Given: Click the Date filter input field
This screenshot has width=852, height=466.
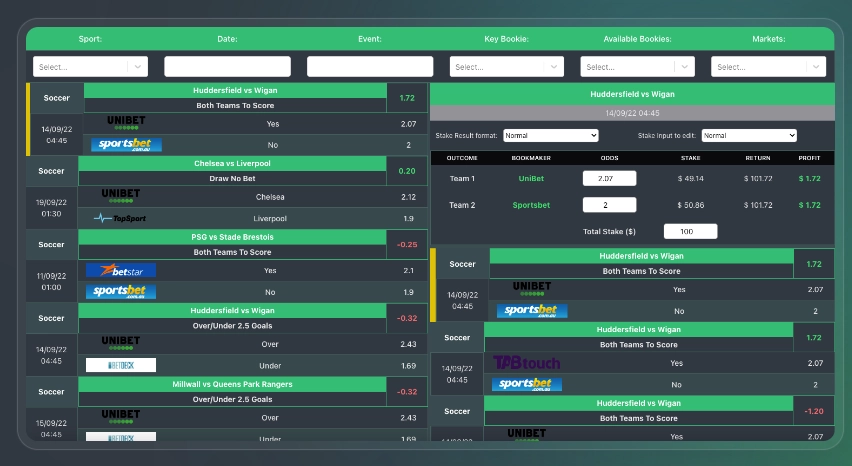Looking at the screenshot, I should click(227, 67).
